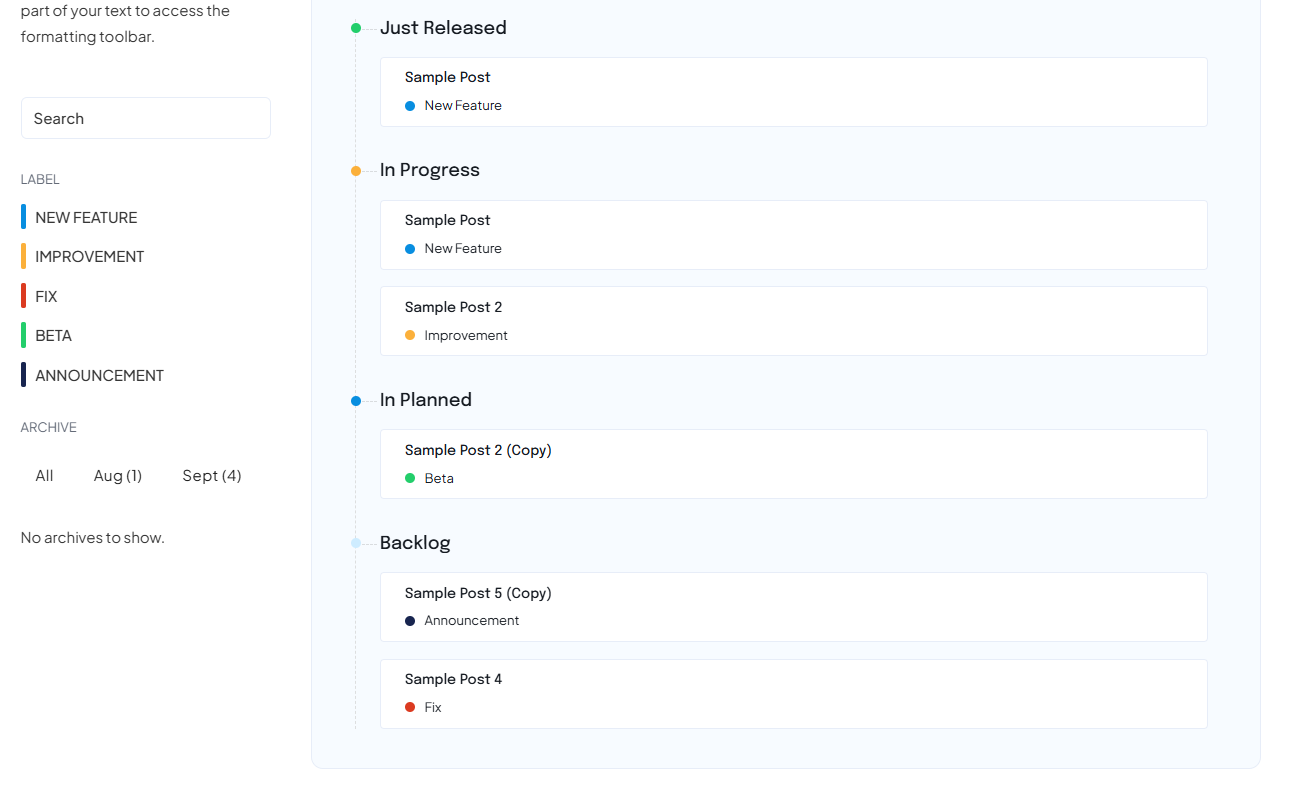
Task: Click the Backlog section heading
Action: 415,543
